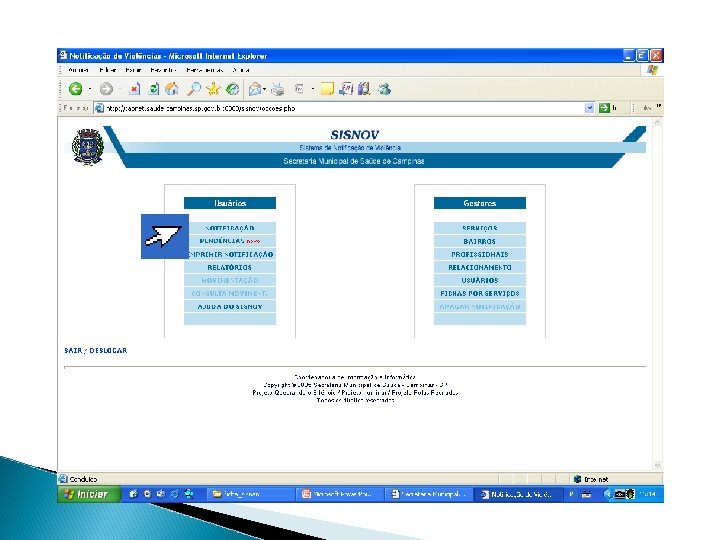The height and width of the screenshot is (540, 720).
Task: Open FICHAS POR SERVIÇOS link
Action: coord(480,293)
